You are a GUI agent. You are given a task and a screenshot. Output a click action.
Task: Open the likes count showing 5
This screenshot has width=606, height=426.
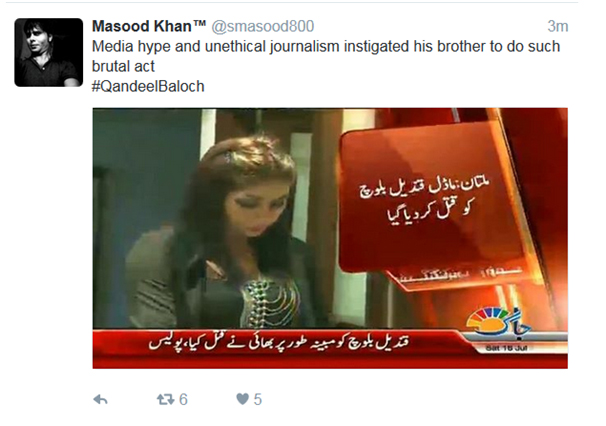point(258,399)
